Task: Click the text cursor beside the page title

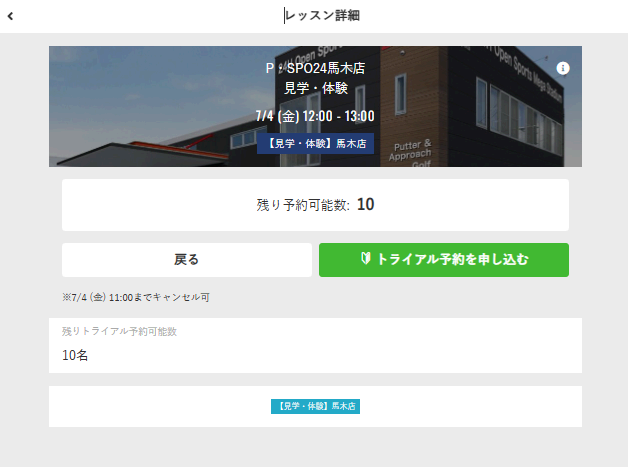Action: (x=285, y=16)
